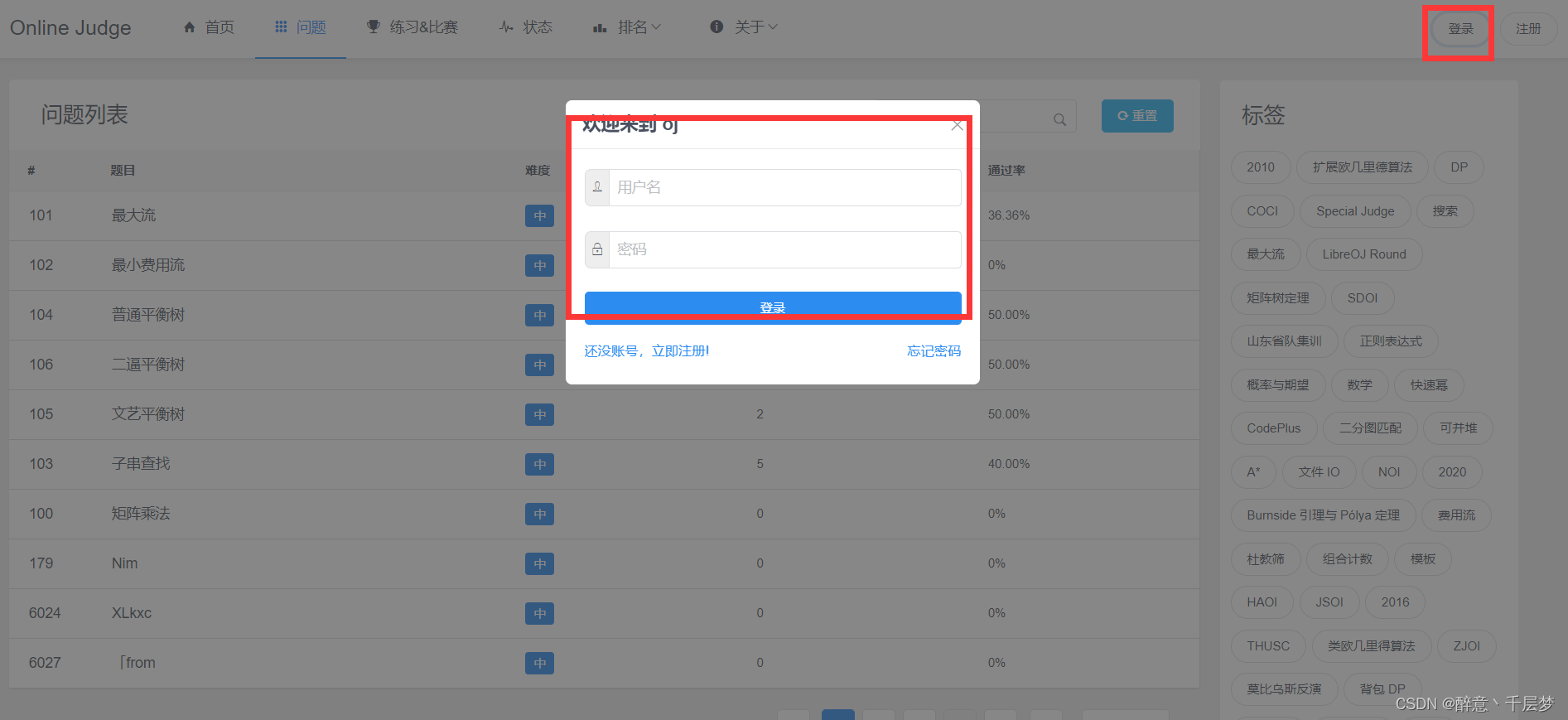Select the 问题 problems menu item
This screenshot has height=720, width=1568.
pos(301,27)
